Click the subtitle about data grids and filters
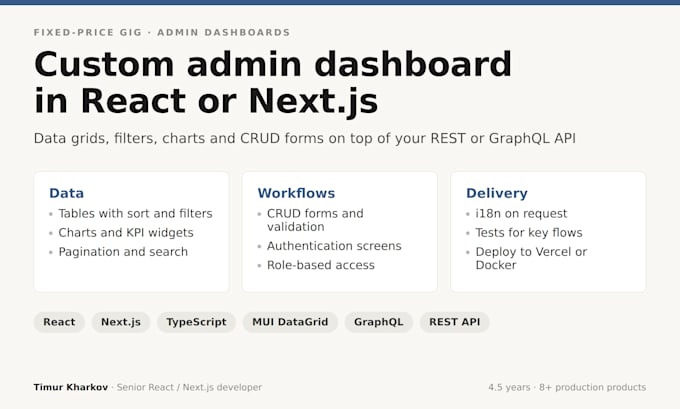Viewport: 680px width, 409px height. 304,138
